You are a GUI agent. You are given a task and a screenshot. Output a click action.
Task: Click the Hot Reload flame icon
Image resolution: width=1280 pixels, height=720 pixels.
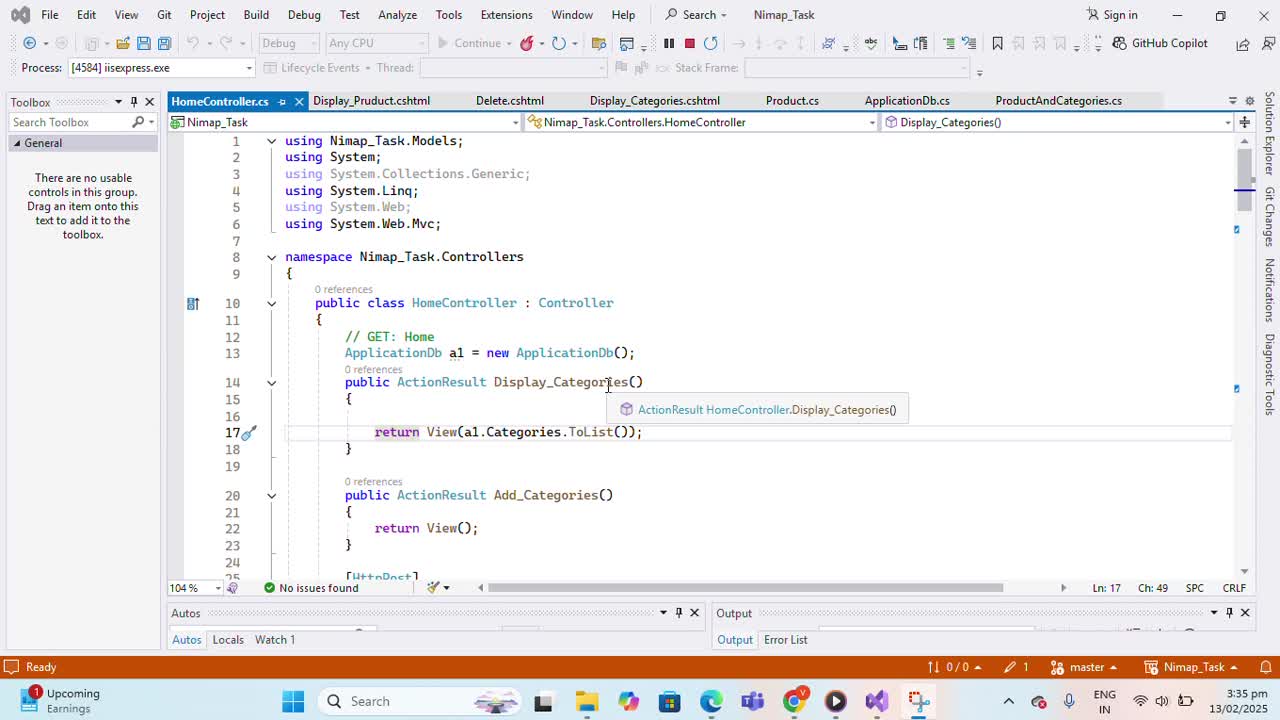click(x=527, y=43)
